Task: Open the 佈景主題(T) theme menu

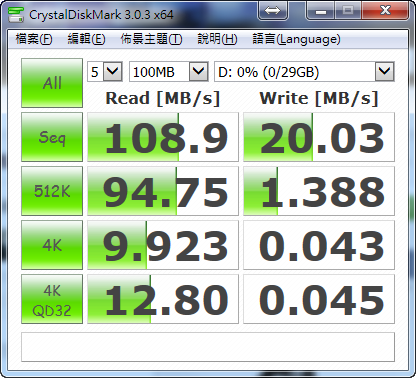Action: click(151, 39)
